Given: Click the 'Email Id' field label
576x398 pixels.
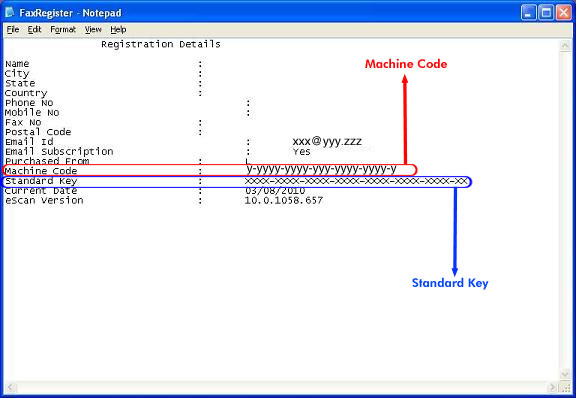Looking at the screenshot, I should [x=29, y=142].
